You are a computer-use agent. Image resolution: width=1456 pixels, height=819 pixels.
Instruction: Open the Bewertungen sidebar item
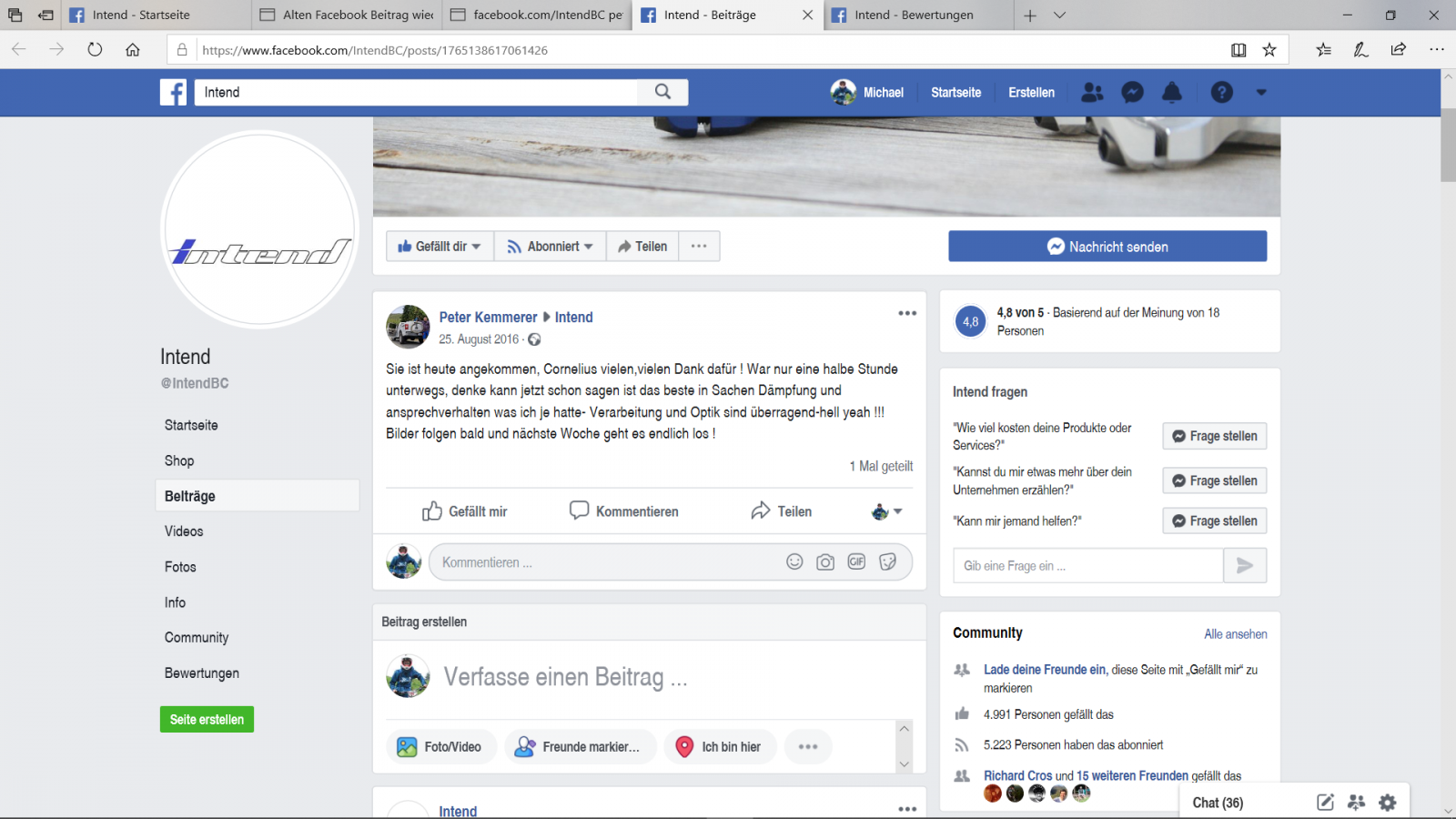click(202, 673)
